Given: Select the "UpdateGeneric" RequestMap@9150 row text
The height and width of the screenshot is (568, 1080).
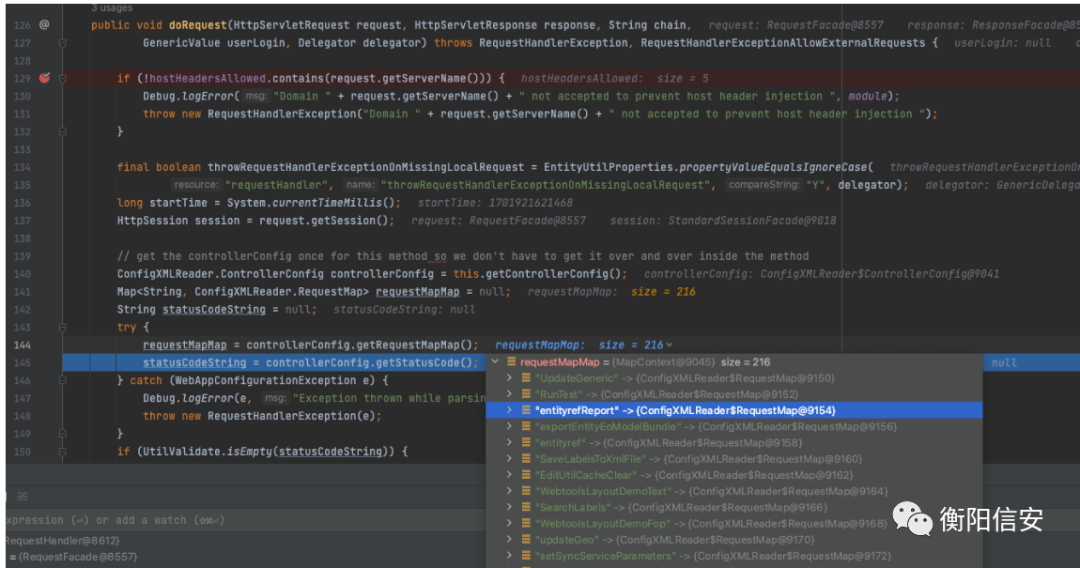Looking at the screenshot, I should 685,378.
